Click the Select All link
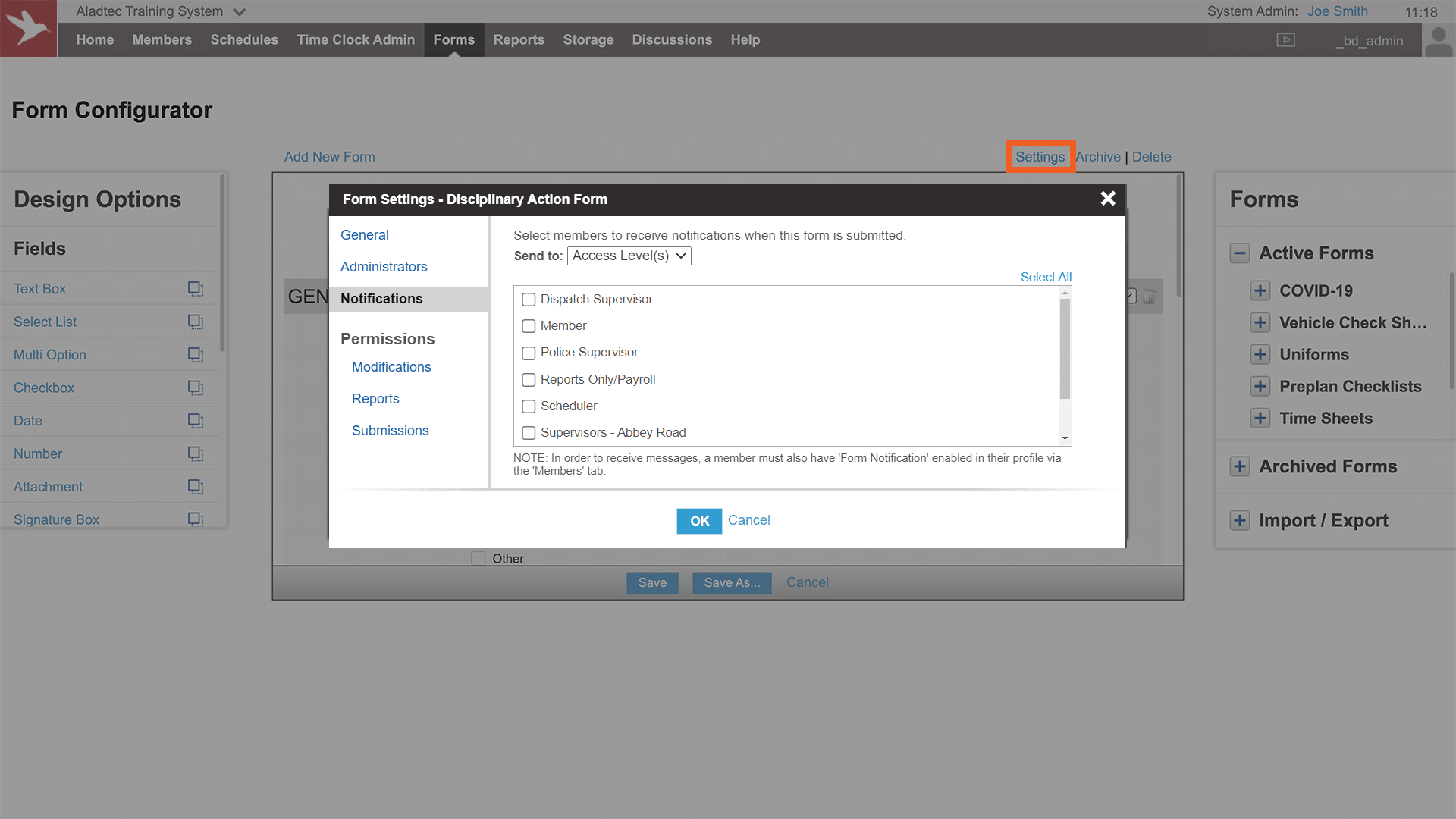 1046,278
